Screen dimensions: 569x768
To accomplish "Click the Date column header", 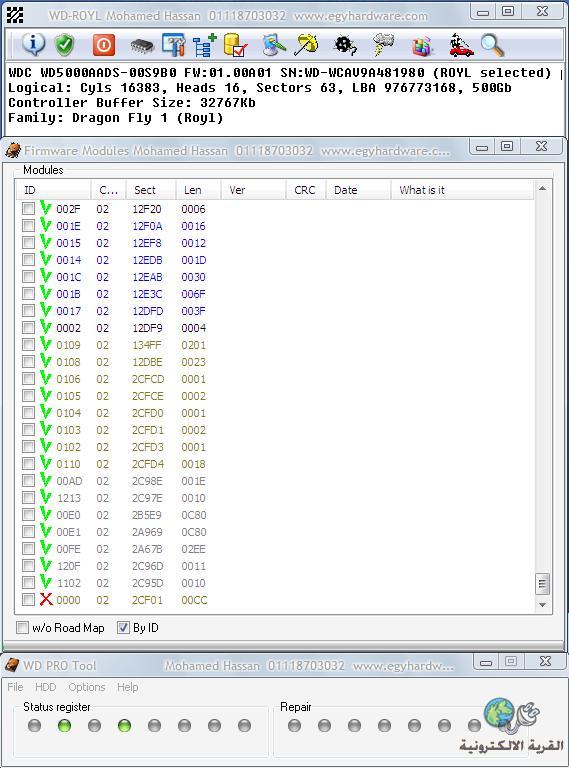I will coord(358,190).
